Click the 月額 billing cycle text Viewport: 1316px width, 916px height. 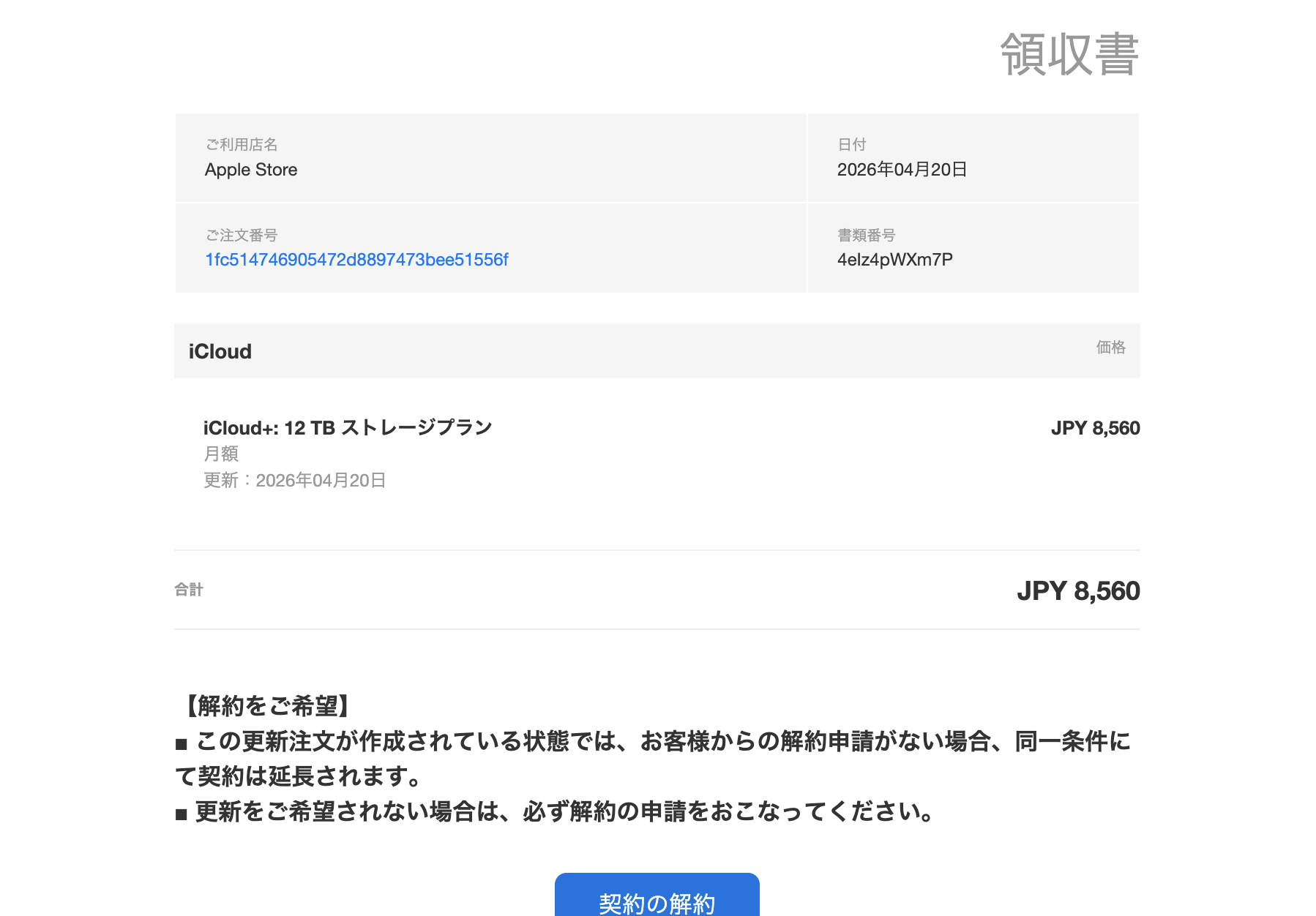221,454
